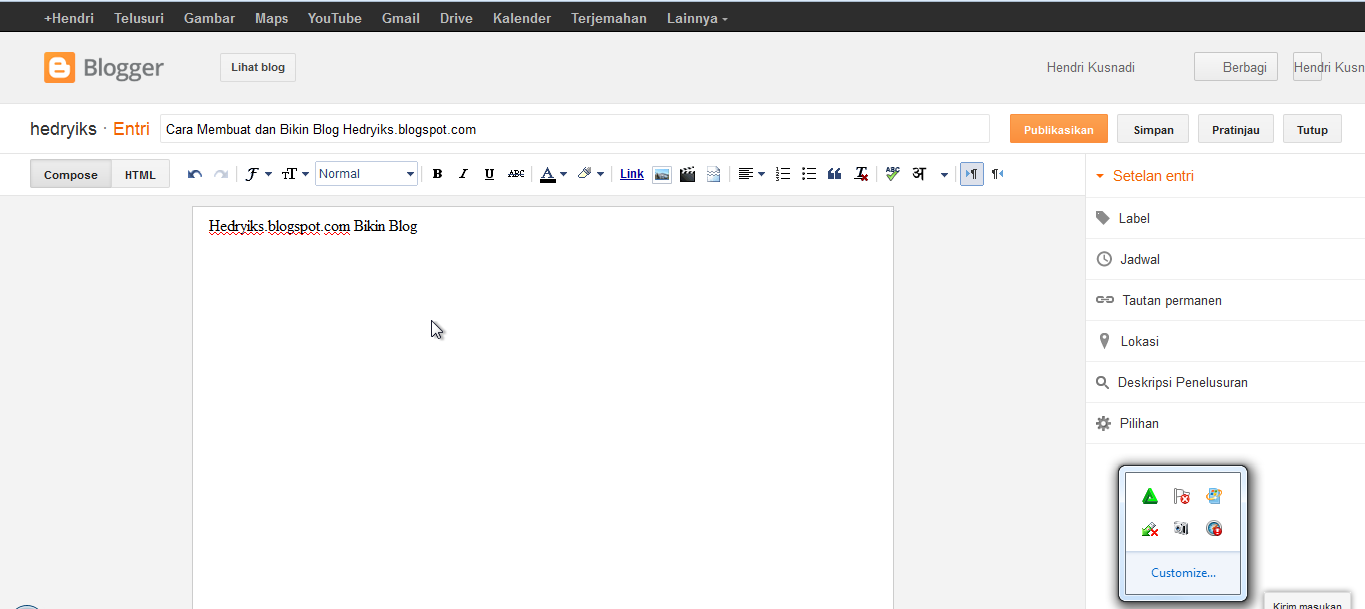
Task: Click the Lihat blog button
Action: tap(258, 67)
